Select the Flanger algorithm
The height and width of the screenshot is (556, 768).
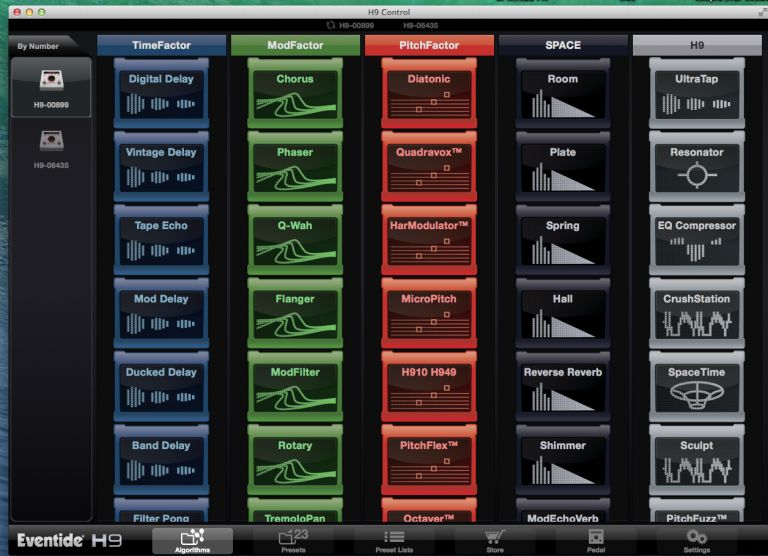pyautogui.click(x=295, y=314)
